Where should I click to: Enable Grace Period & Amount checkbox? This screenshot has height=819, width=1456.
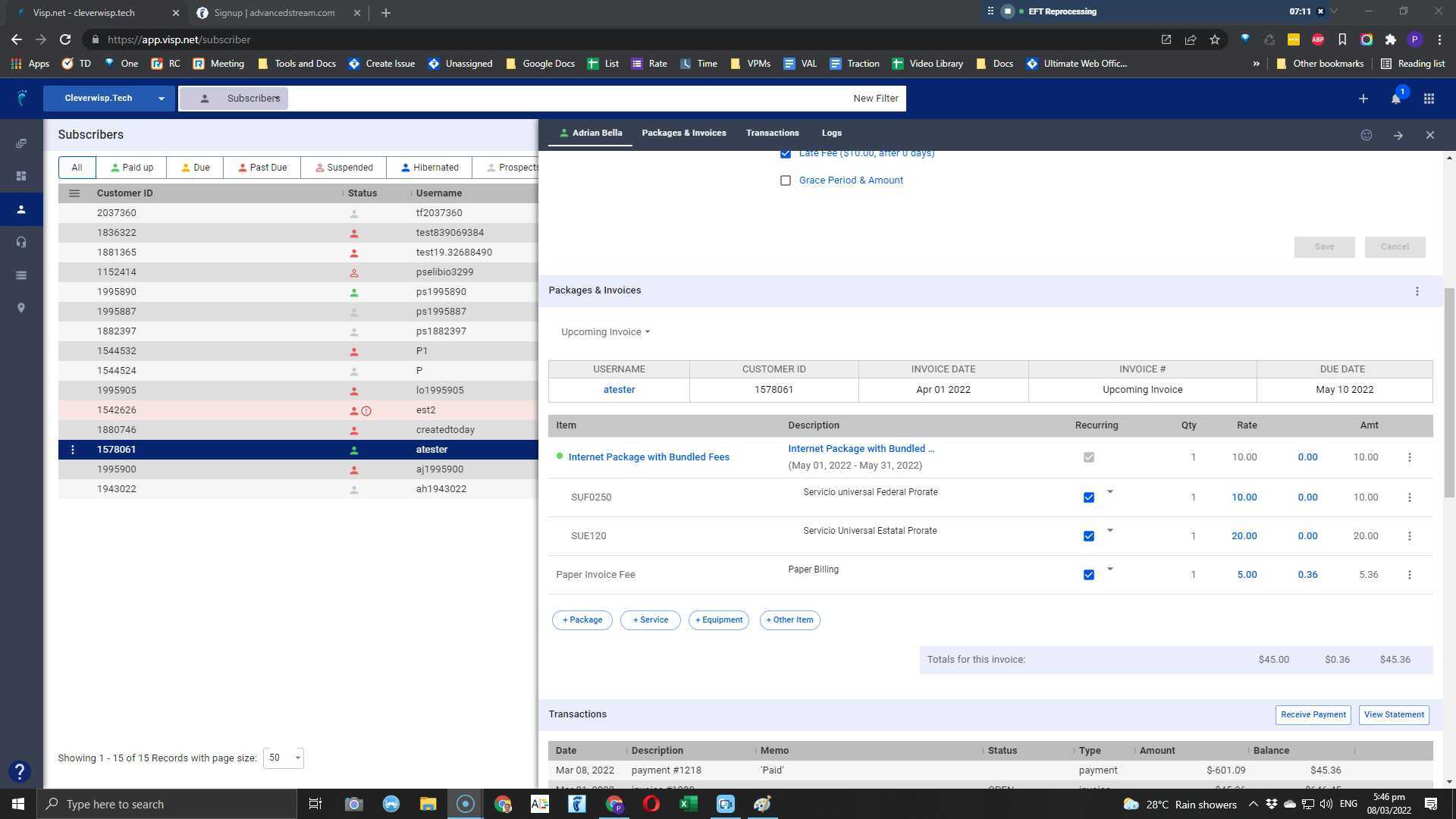tap(786, 180)
